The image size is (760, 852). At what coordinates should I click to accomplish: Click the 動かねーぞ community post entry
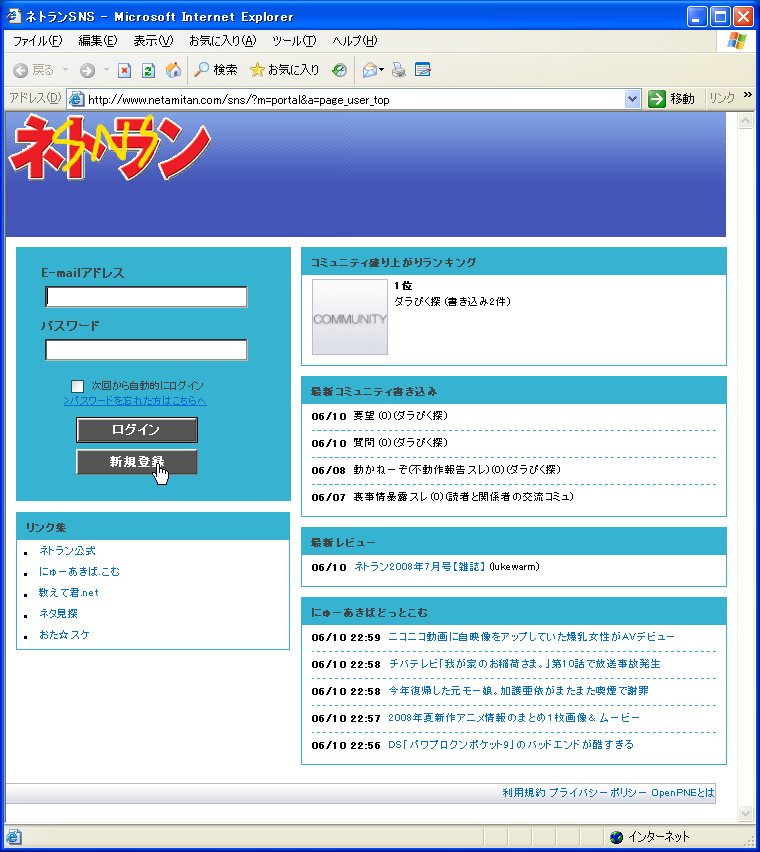(x=457, y=469)
